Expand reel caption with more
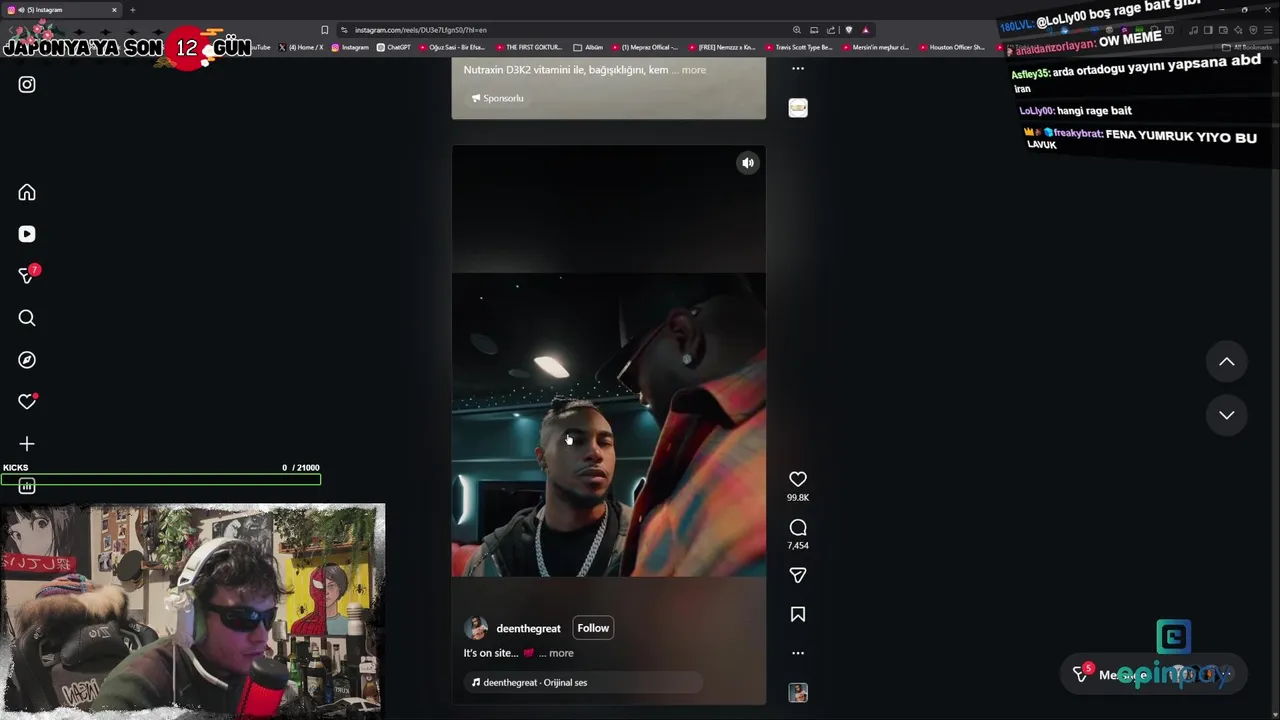1280x720 pixels. [x=561, y=653]
